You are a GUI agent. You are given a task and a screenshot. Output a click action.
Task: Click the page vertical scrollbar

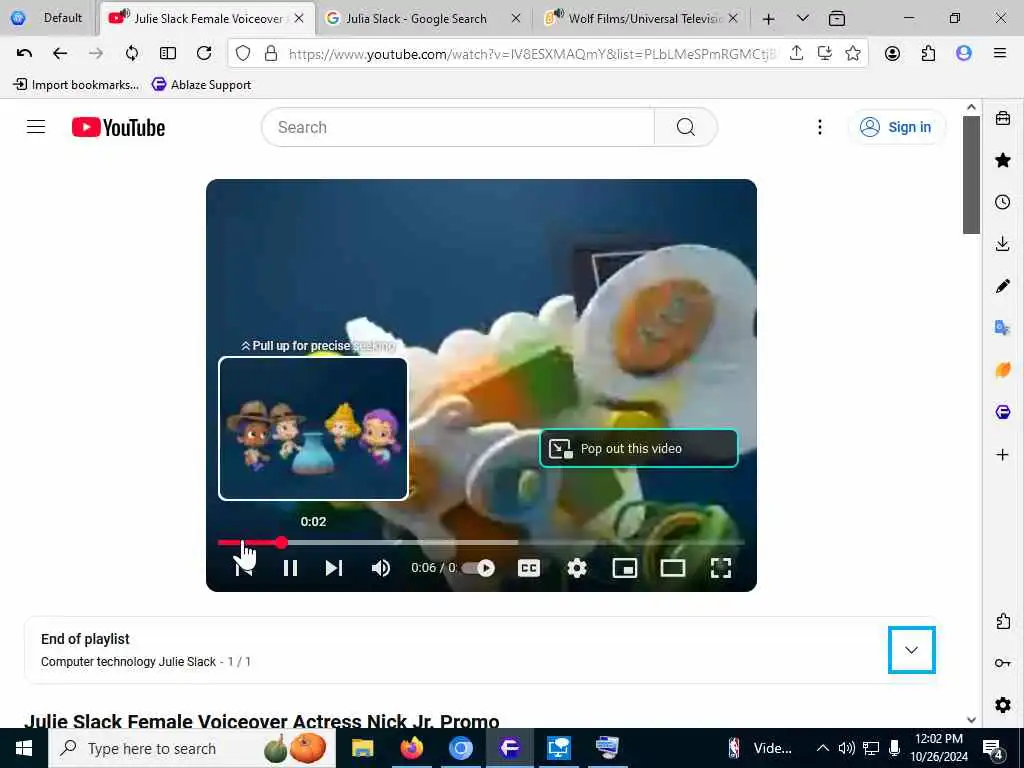971,175
